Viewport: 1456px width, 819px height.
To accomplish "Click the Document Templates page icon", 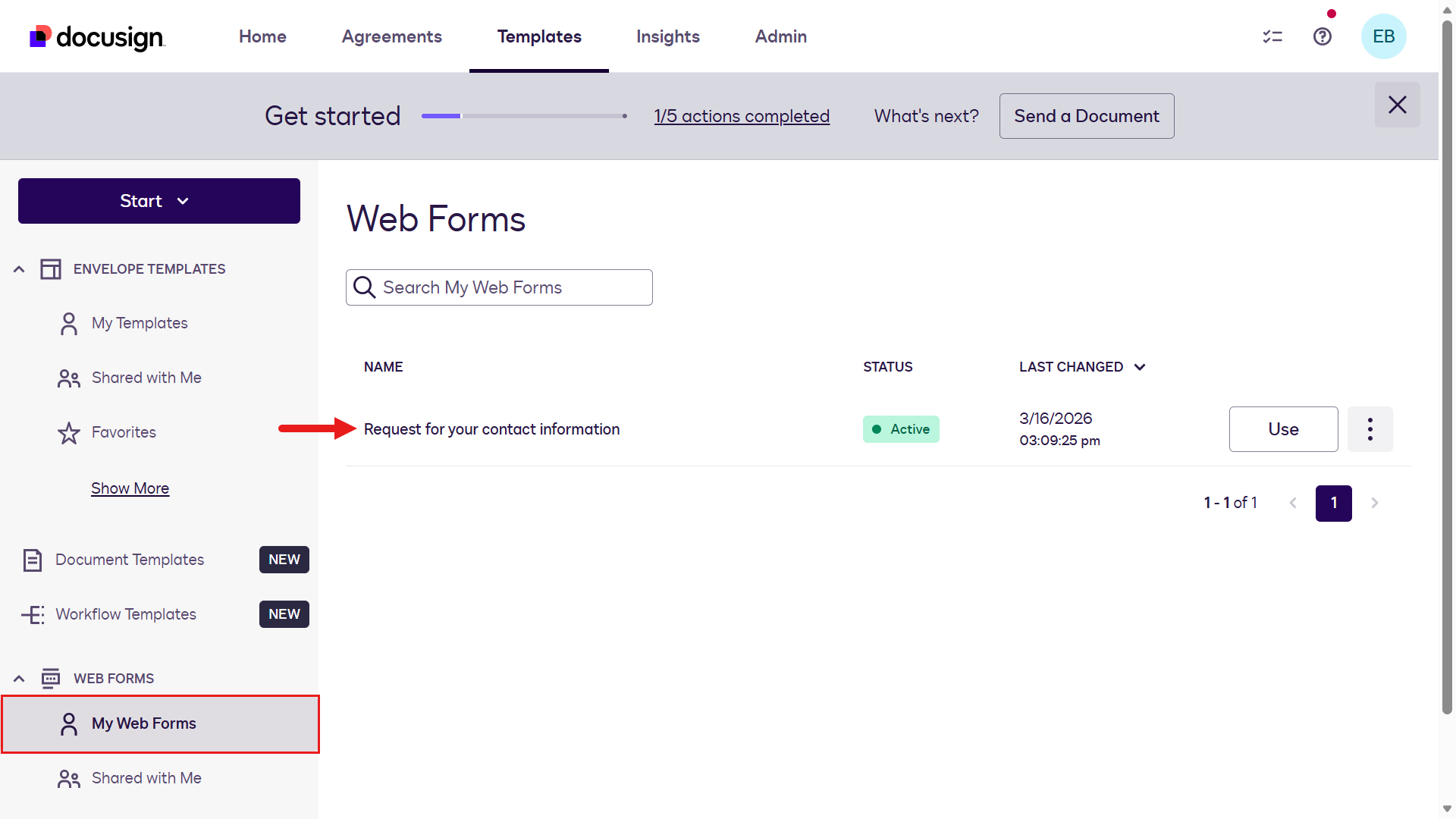I will click(x=33, y=560).
